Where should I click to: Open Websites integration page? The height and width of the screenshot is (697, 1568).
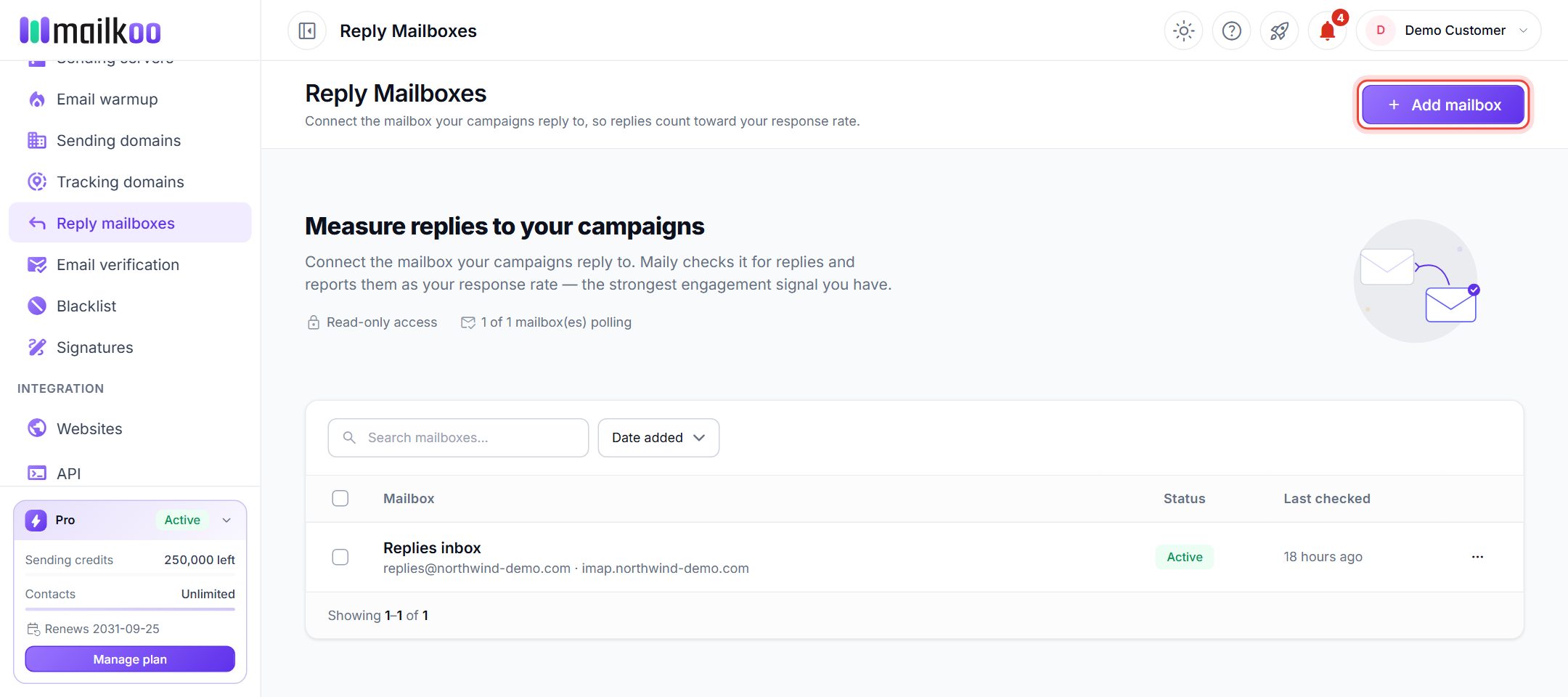point(130,429)
